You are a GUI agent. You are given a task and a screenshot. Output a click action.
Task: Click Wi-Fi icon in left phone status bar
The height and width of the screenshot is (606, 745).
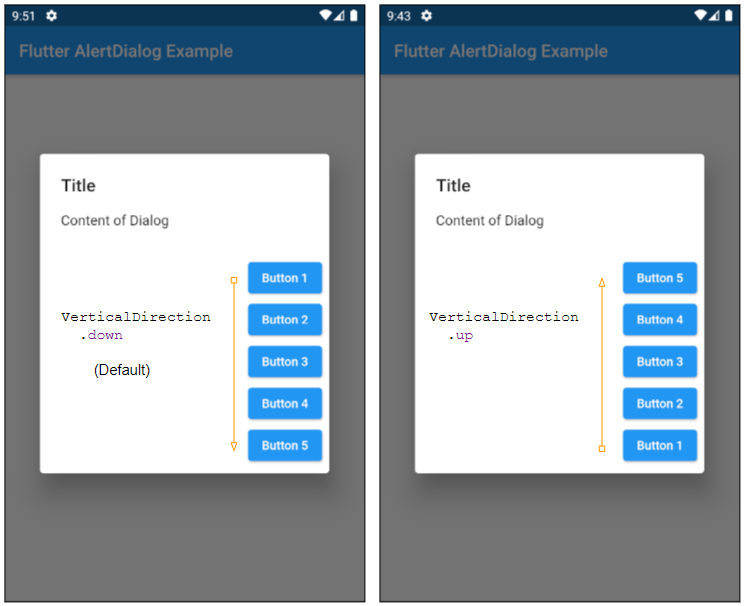(x=325, y=15)
